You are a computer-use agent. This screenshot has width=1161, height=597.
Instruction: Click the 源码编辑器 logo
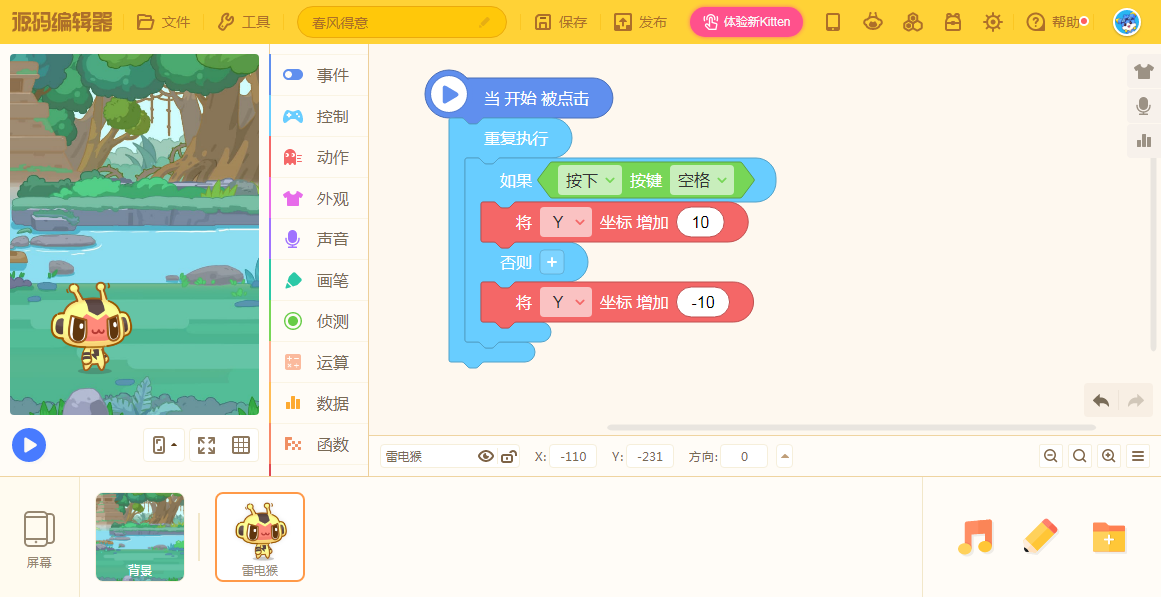click(x=62, y=22)
